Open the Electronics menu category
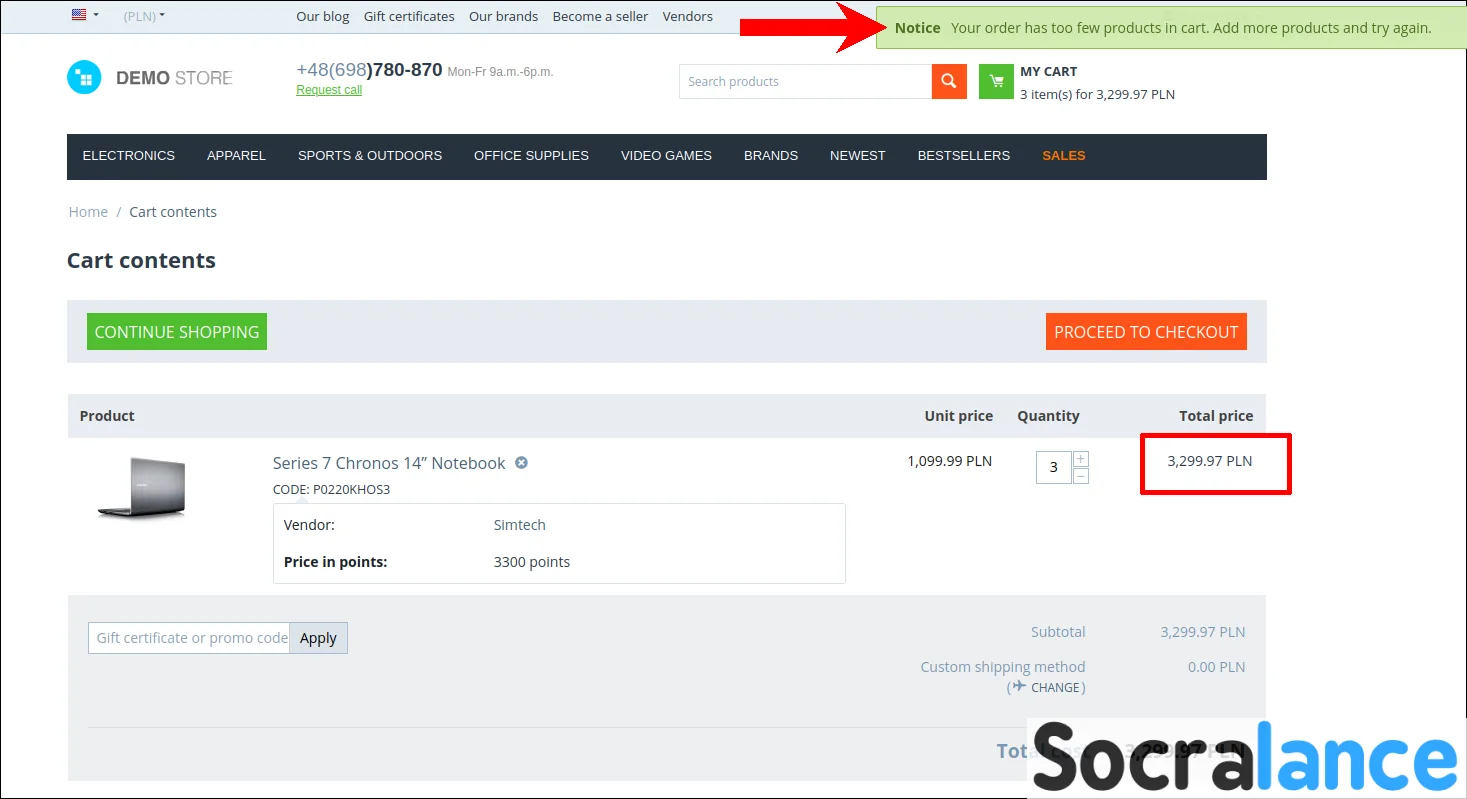The height and width of the screenshot is (799, 1467). tap(128, 156)
